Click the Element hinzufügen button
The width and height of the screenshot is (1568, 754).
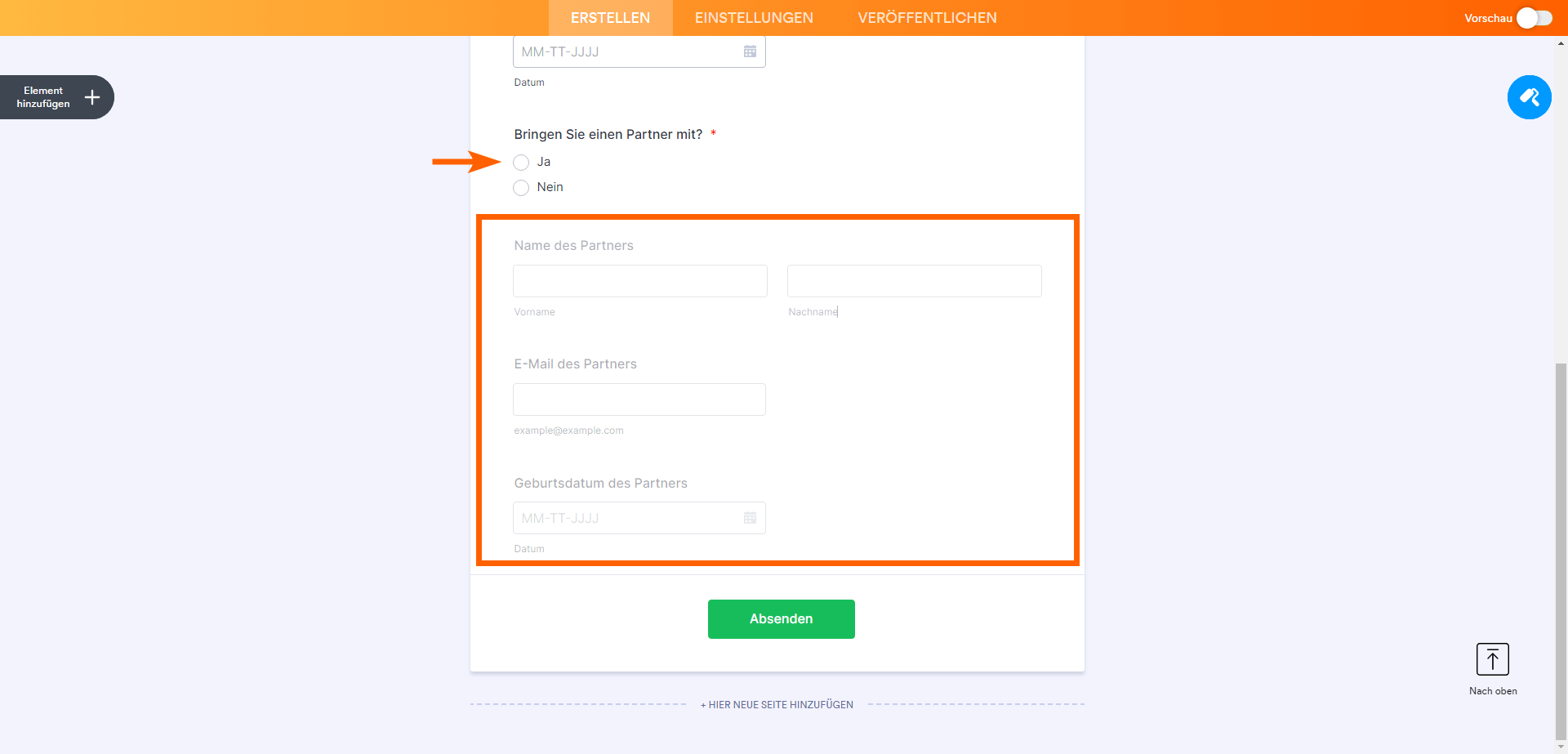[44, 97]
